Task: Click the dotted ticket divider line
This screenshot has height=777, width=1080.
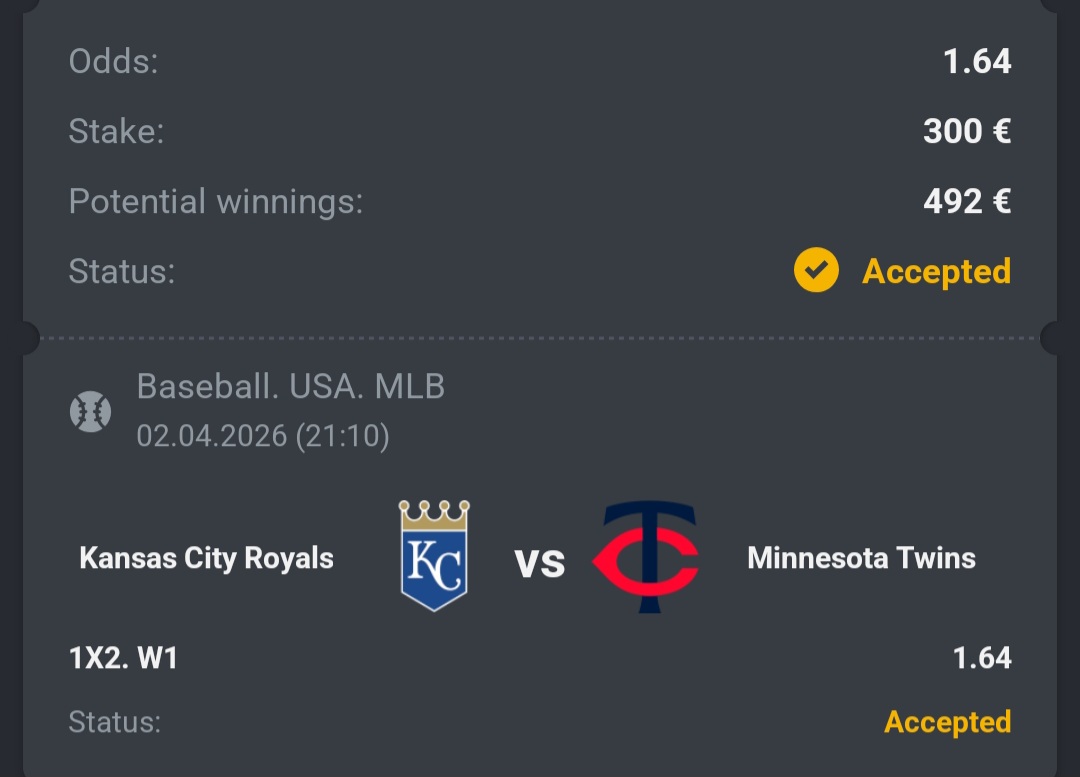Action: pyautogui.click(x=540, y=338)
